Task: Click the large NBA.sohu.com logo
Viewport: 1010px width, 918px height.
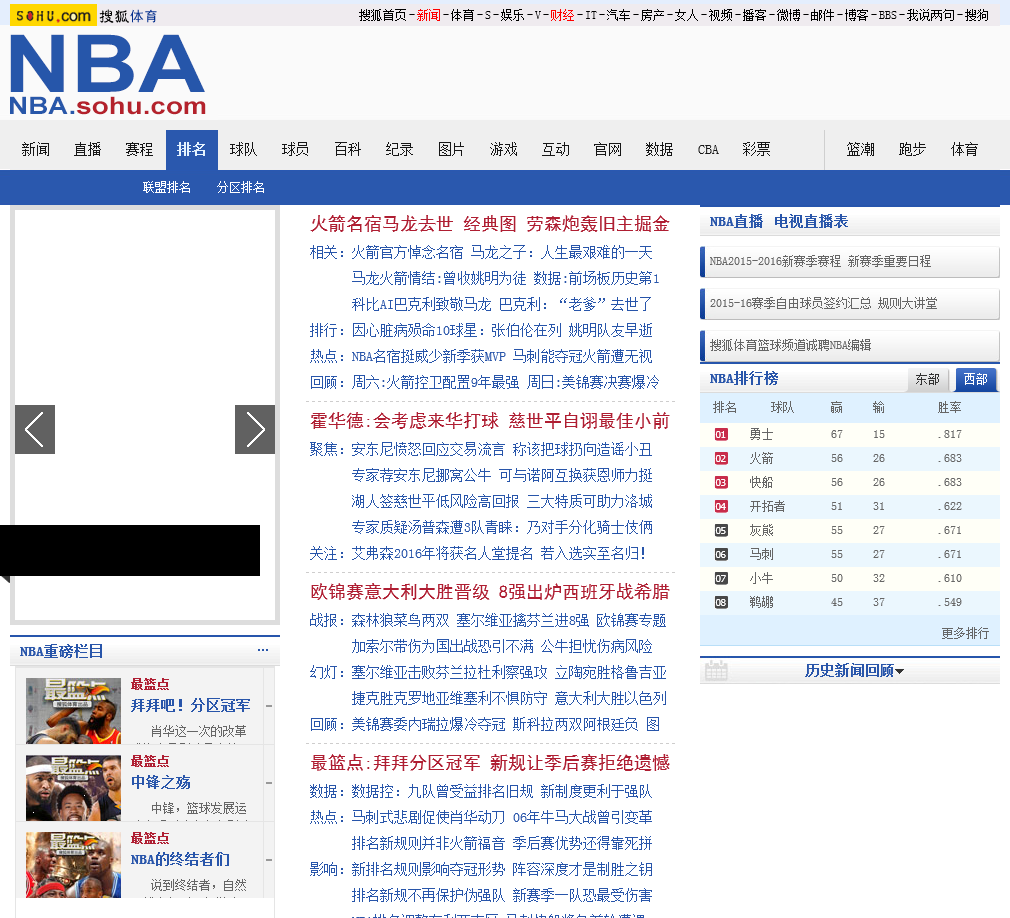Action: tap(107, 75)
